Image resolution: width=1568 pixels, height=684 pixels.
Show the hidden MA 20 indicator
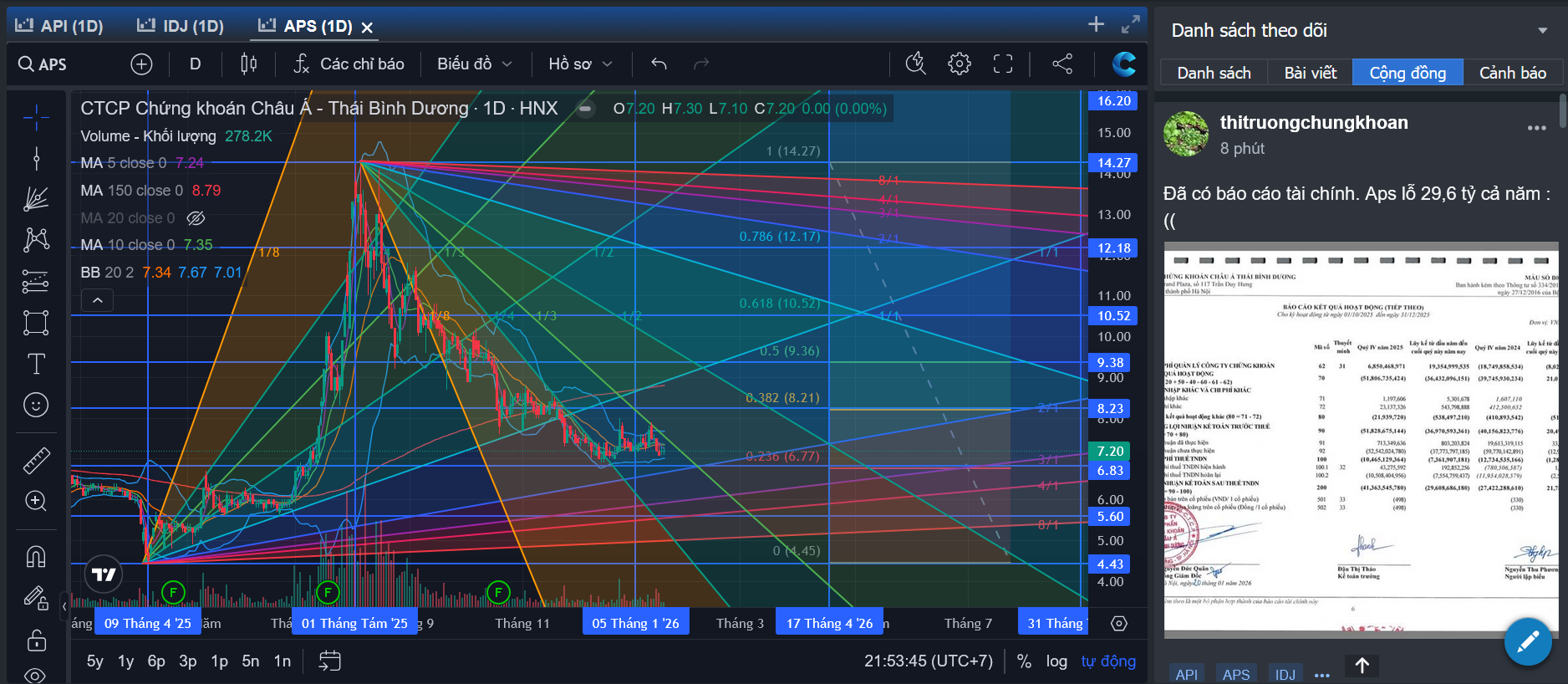pyautogui.click(x=196, y=218)
